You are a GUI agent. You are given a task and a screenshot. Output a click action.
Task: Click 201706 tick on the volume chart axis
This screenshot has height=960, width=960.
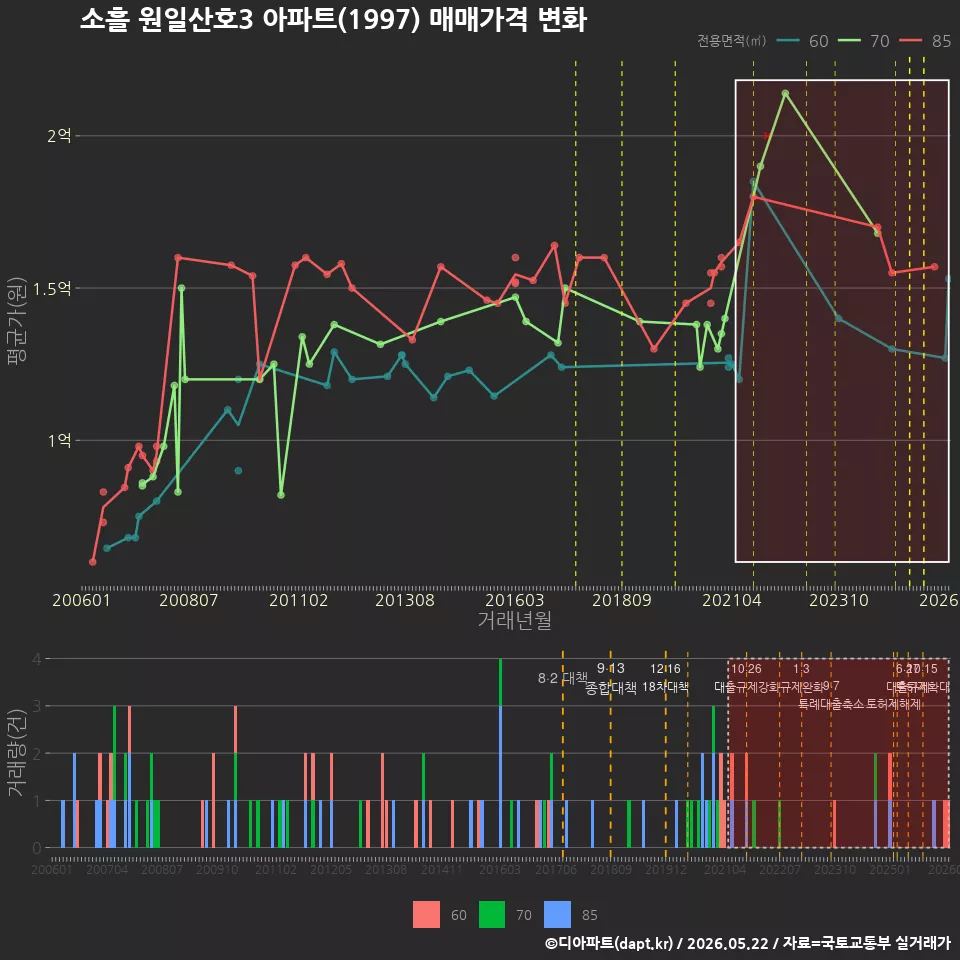click(556, 869)
